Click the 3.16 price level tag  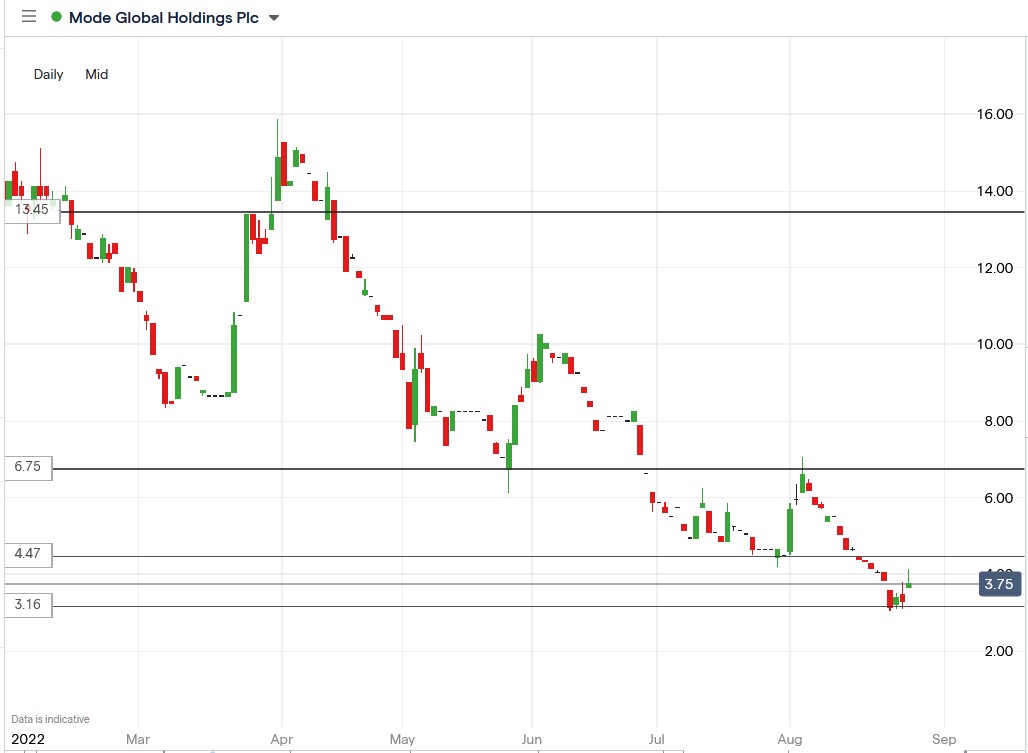pos(27,604)
